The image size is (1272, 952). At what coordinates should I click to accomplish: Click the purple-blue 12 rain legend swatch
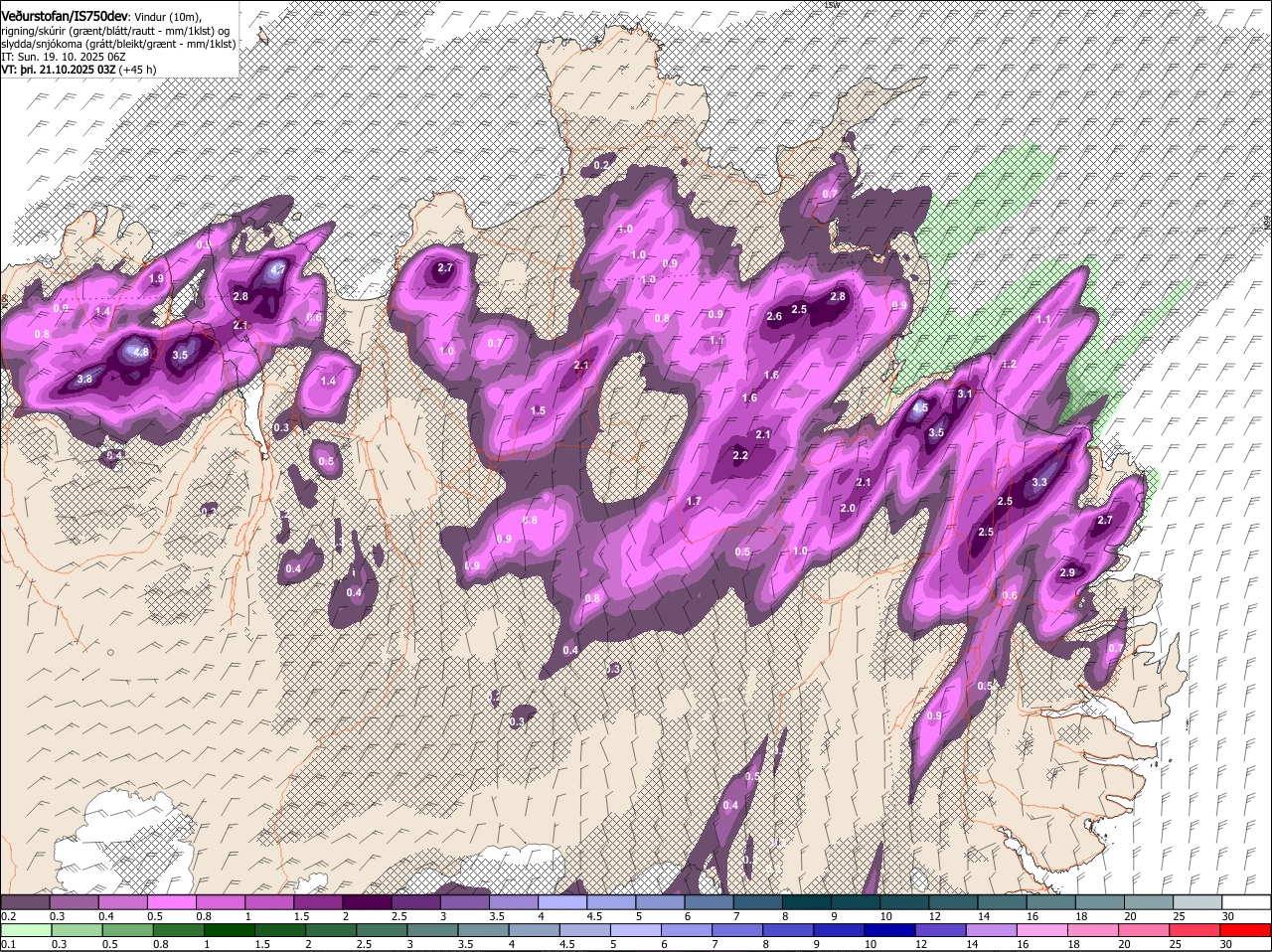942,930
